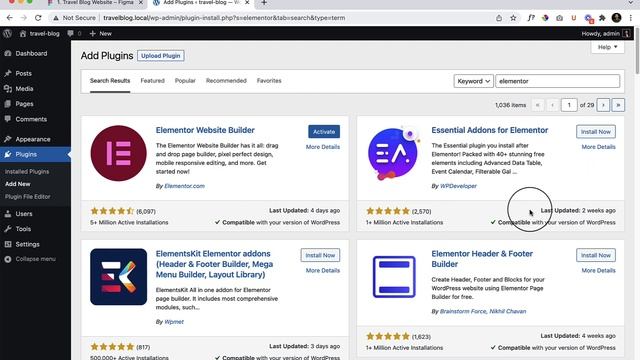Screen dimensions: 640x360
Task: Open travel-blog site home icon
Action: [23, 33]
